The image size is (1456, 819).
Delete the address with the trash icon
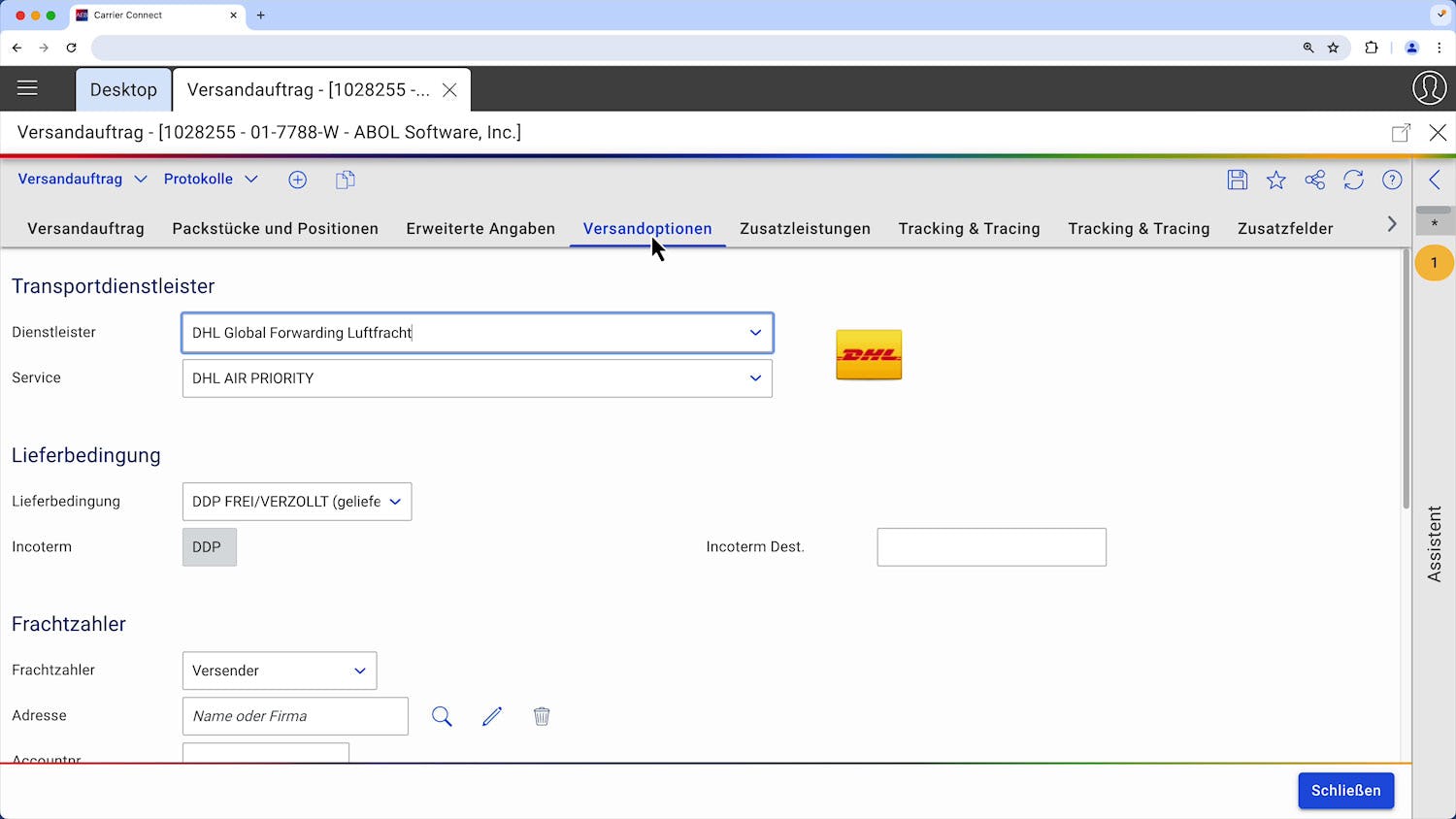point(542,715)
